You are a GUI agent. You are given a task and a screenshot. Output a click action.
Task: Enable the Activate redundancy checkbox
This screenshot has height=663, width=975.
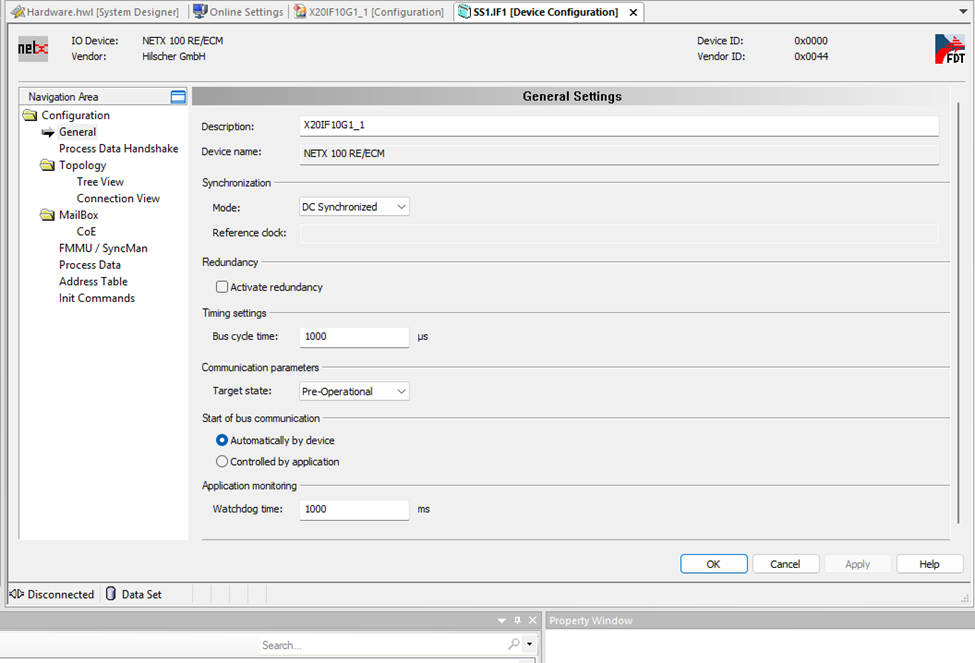(222, 287)
